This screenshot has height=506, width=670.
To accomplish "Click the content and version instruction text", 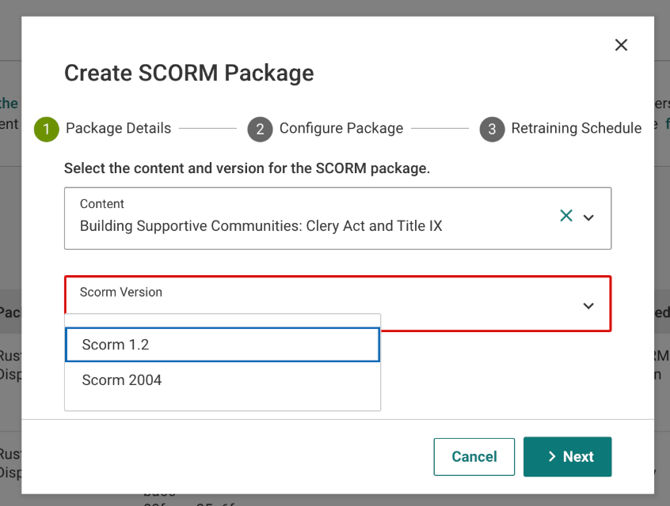I will pos(247,168).
